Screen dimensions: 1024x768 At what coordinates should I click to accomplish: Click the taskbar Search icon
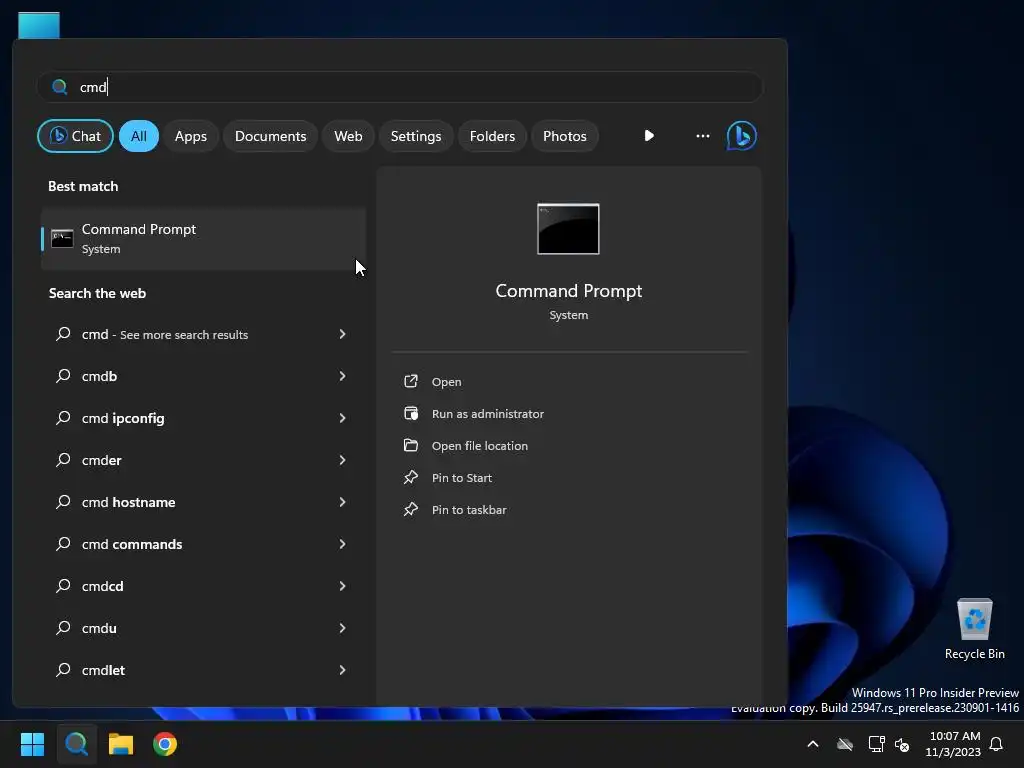click(x=76, y=744)
